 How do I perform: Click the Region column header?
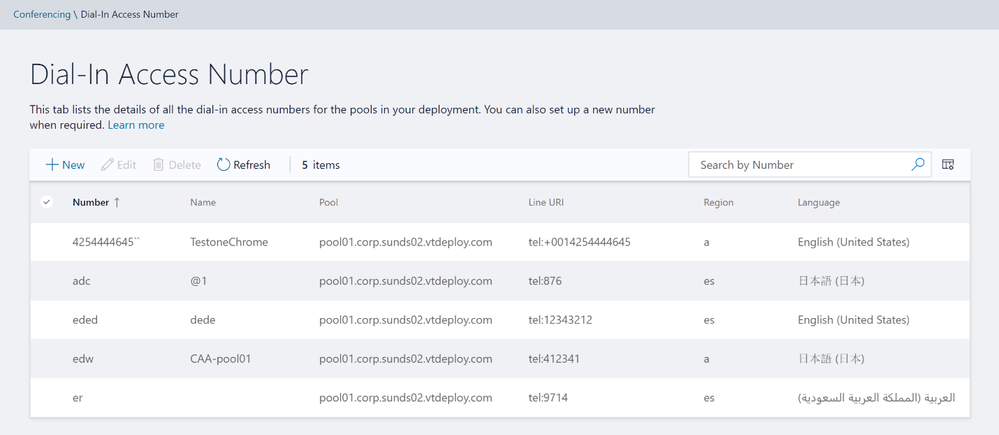click(x=718, y=202)
